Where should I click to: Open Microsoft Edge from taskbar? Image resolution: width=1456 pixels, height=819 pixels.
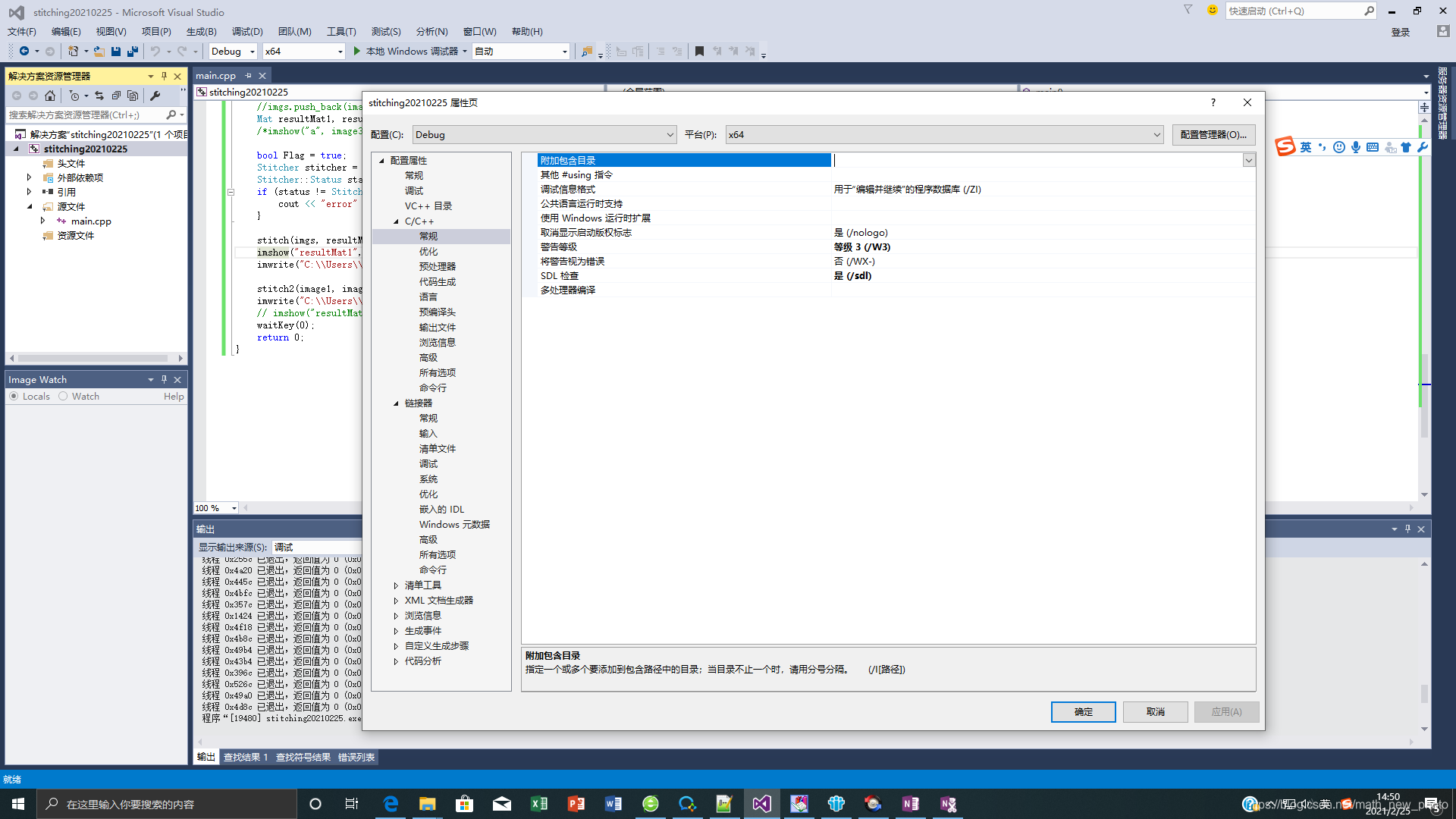(x=391, y=804)
